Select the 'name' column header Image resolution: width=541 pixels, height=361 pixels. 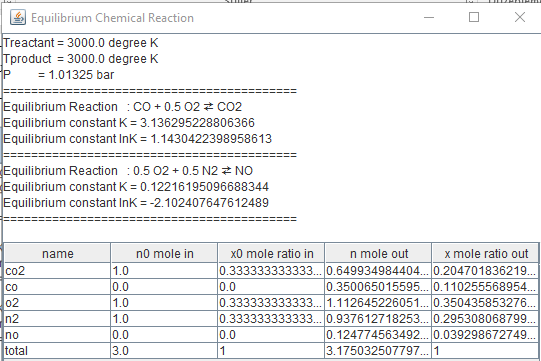(58, 254)
